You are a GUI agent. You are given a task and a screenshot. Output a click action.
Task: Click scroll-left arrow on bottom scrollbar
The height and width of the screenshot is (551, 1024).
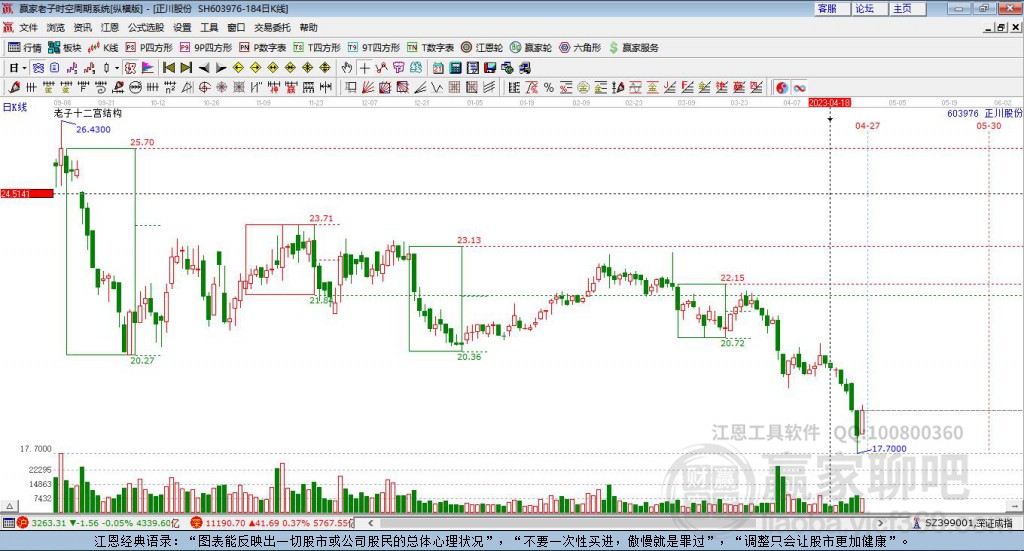370,523
